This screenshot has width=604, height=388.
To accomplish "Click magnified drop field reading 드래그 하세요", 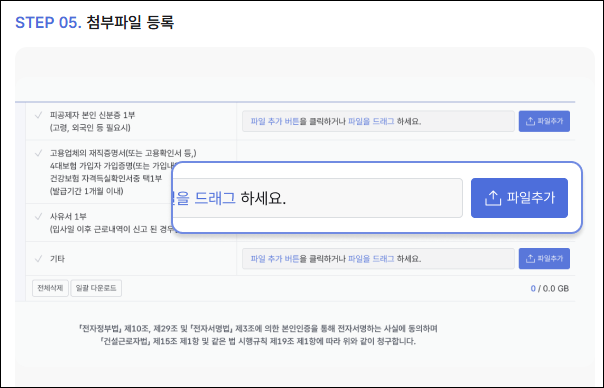I will coord(317,198).
